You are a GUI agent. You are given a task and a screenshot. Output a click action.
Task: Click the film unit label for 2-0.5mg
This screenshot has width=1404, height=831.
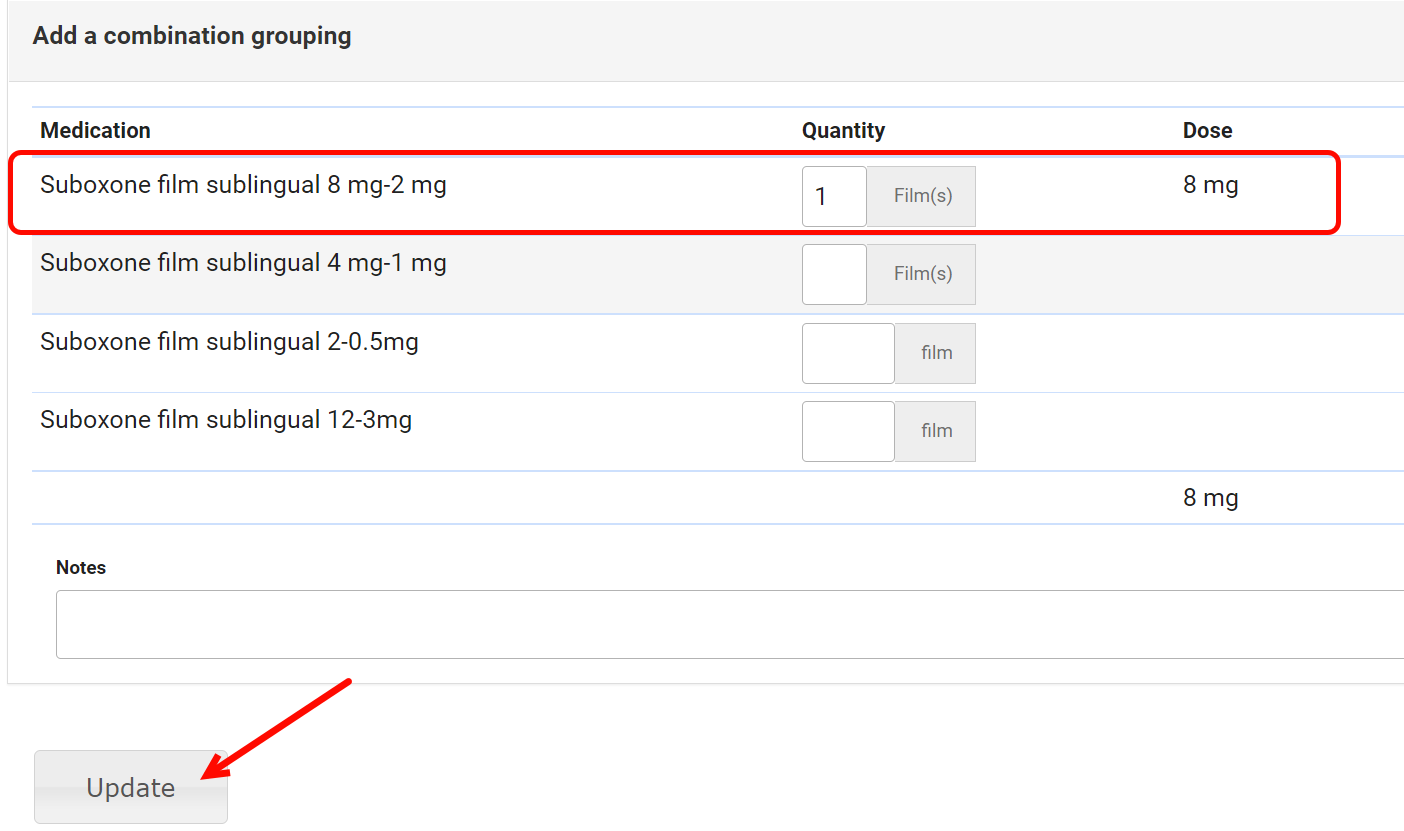[936, 353]
